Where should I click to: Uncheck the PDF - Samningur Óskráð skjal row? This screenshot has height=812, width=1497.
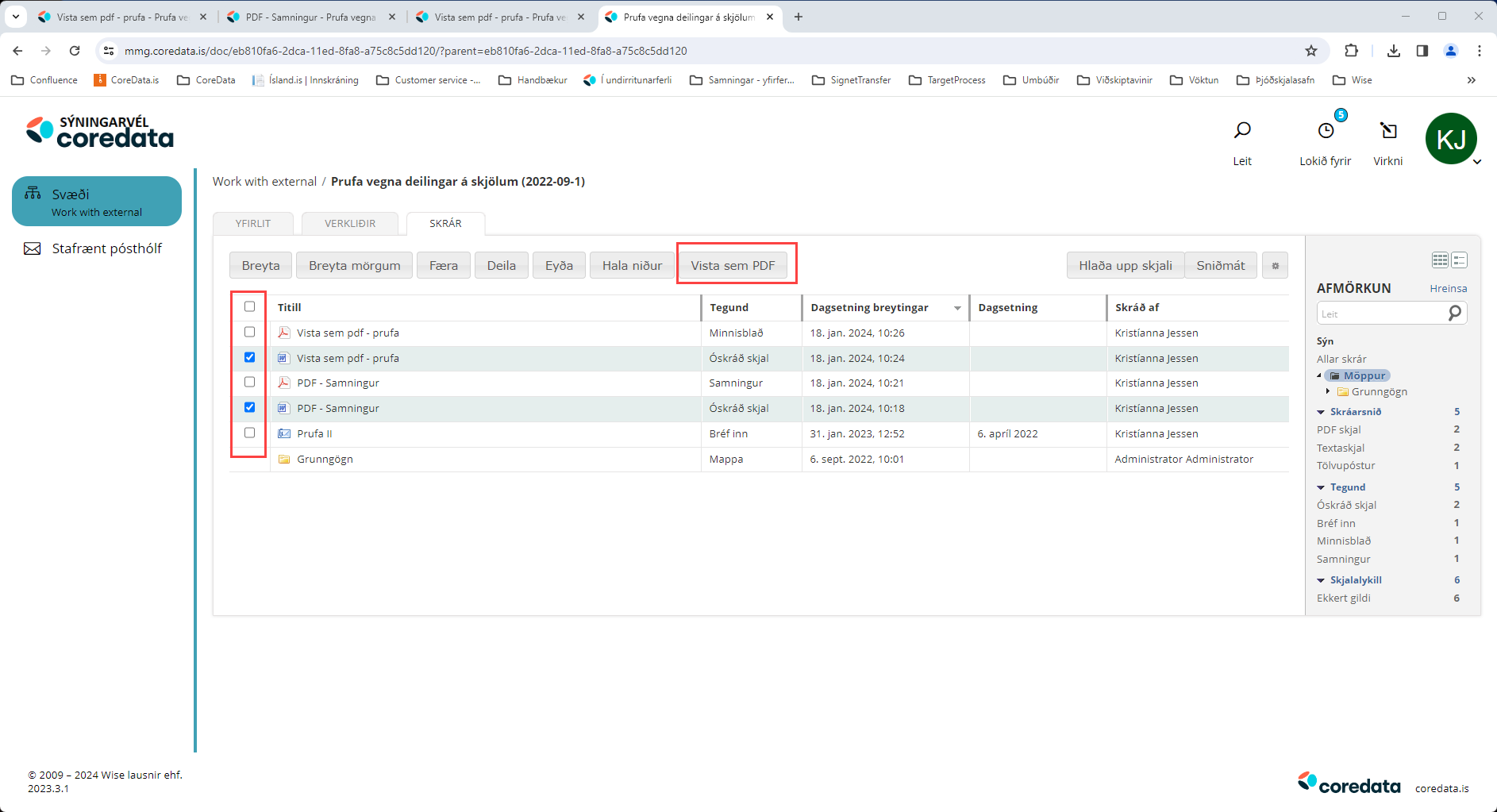point(250,407)
